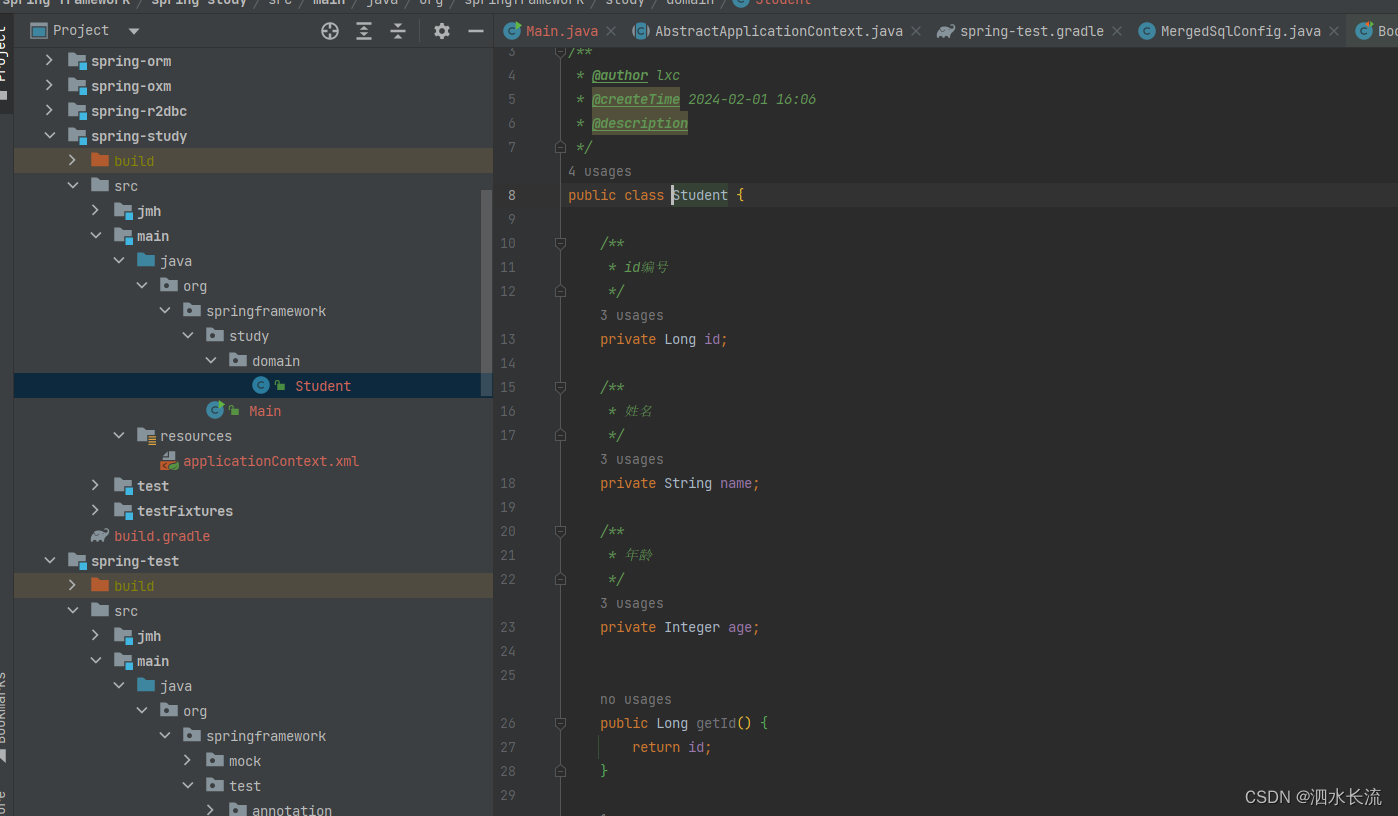Screen dimensions: 1398x816
Task: Close the spring-test.gradle tab
Action: point(1118,31)
